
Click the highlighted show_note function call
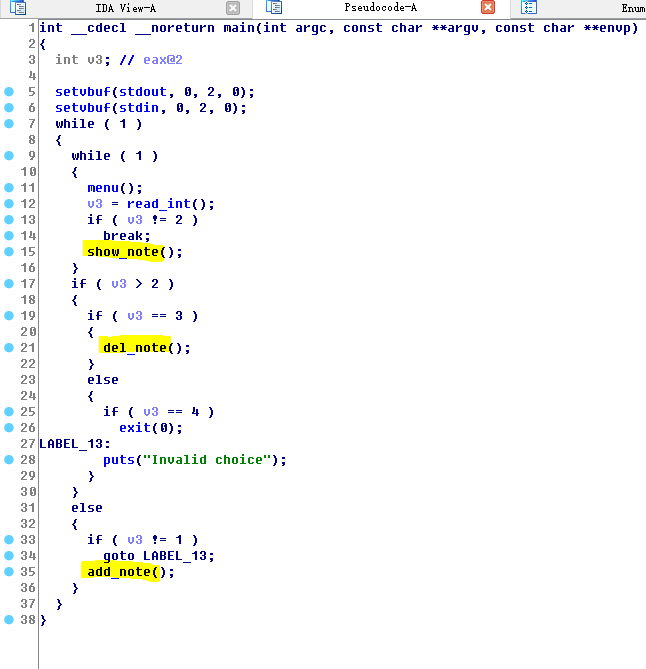(x=123, y=252)
